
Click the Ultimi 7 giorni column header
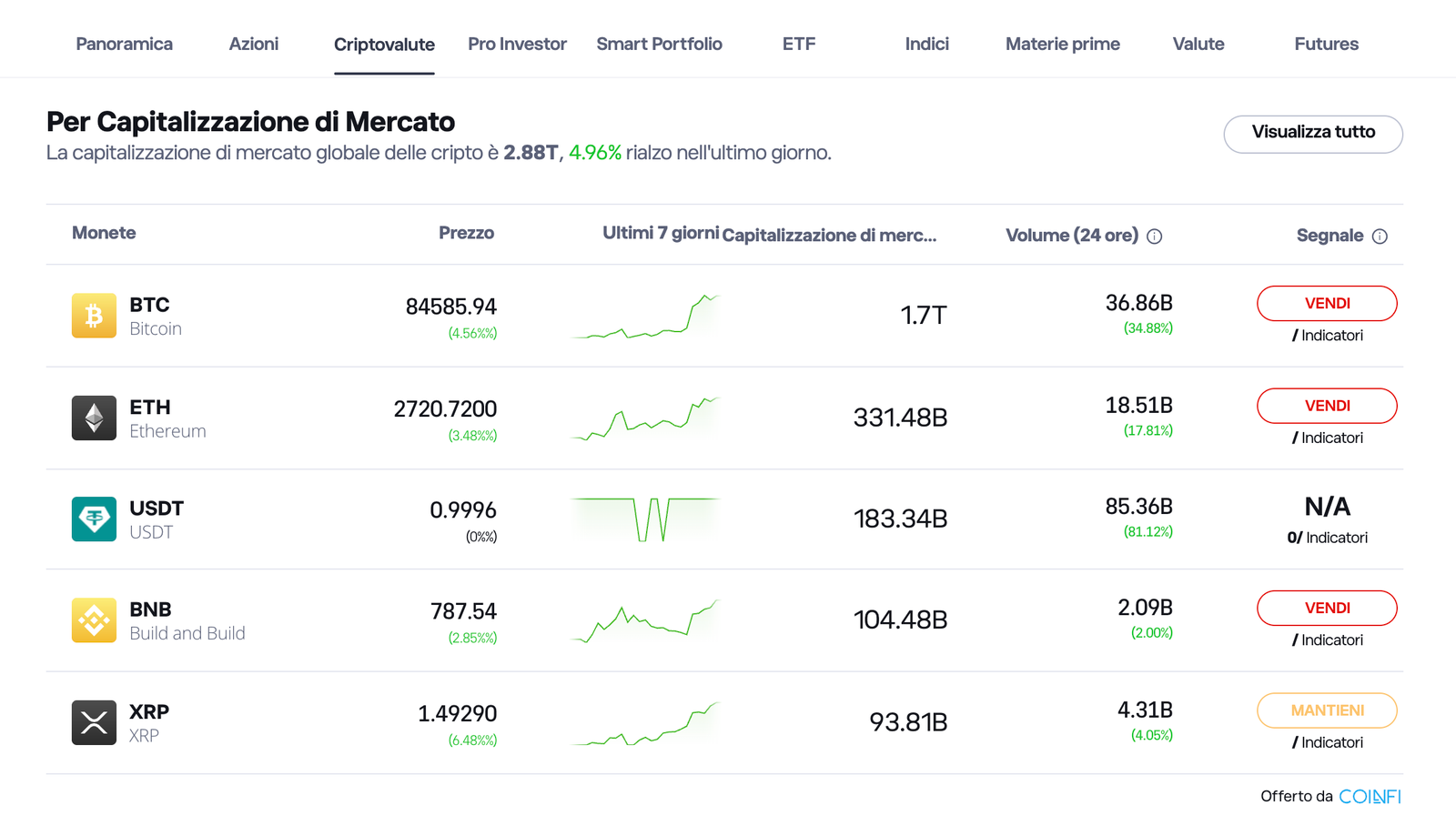pos(661,233)
